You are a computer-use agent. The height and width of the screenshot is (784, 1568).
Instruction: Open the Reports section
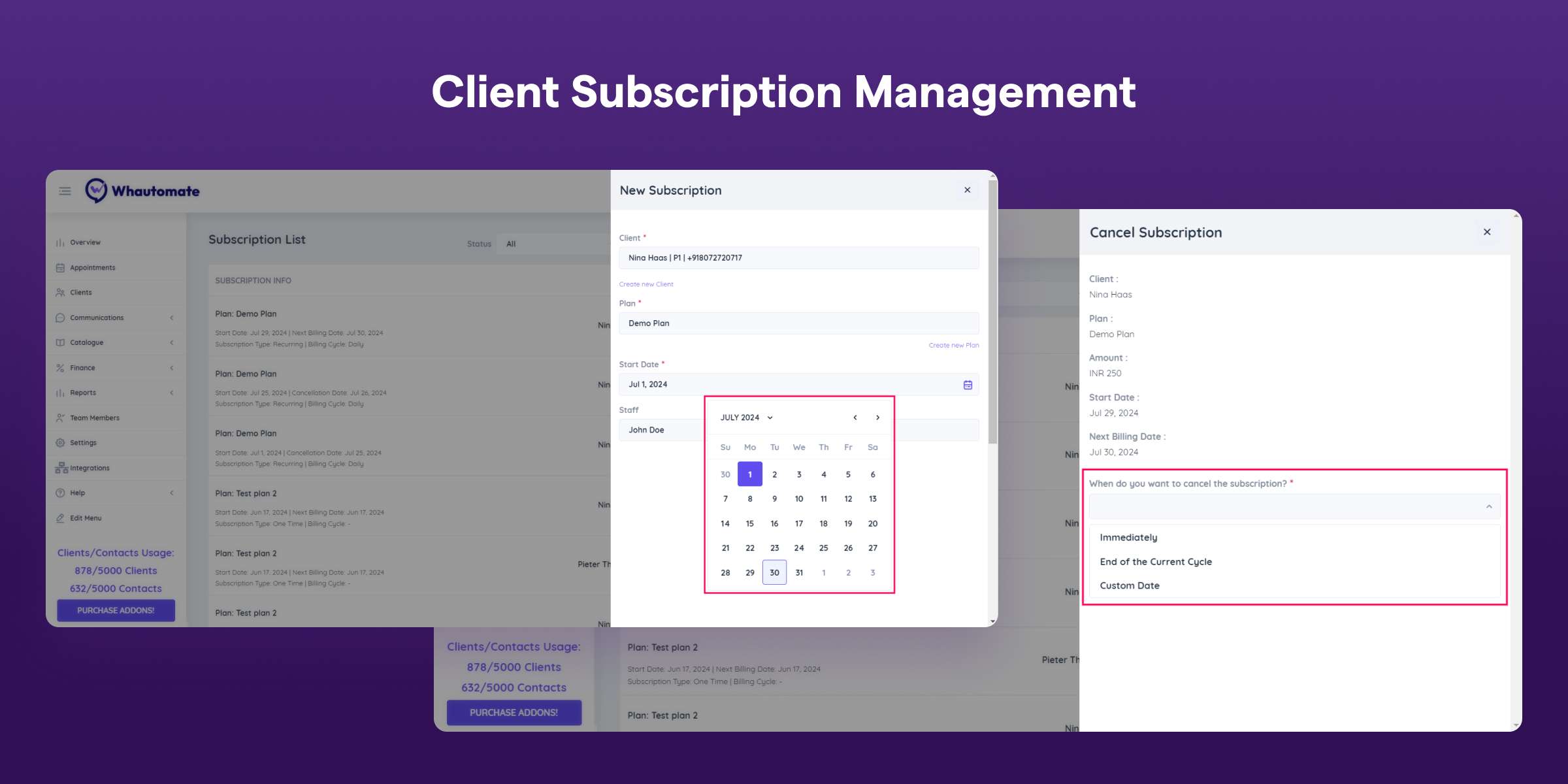[83, 392]
